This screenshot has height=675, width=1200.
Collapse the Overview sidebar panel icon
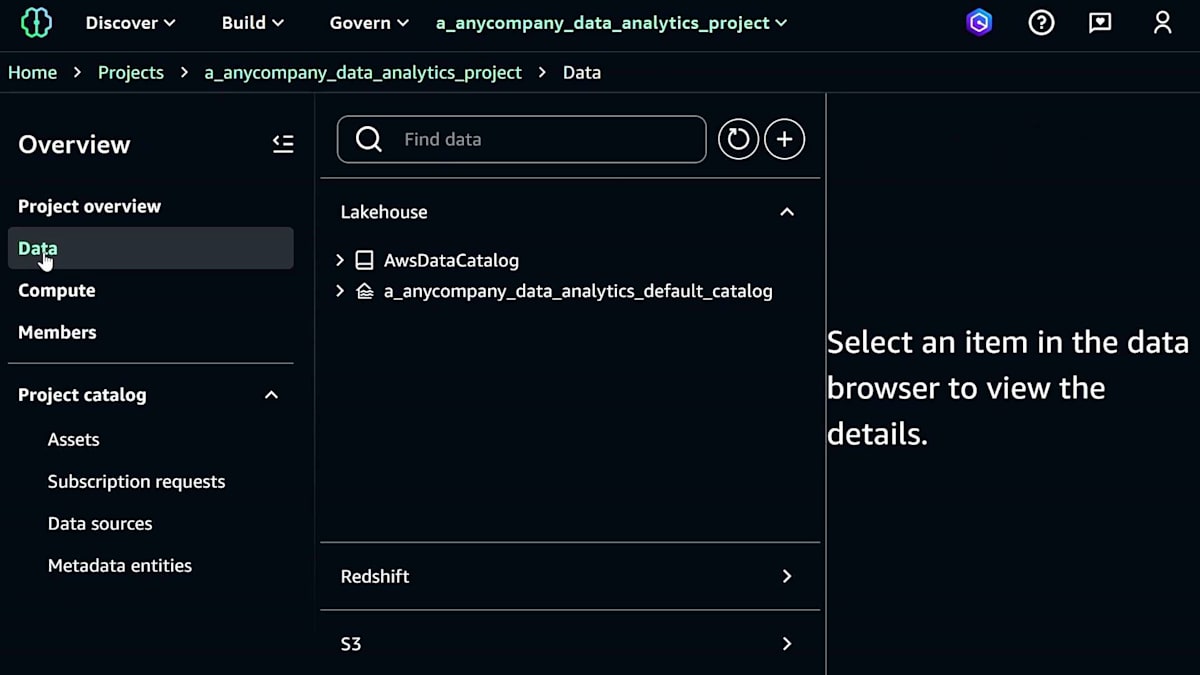(x=283, y=144)
